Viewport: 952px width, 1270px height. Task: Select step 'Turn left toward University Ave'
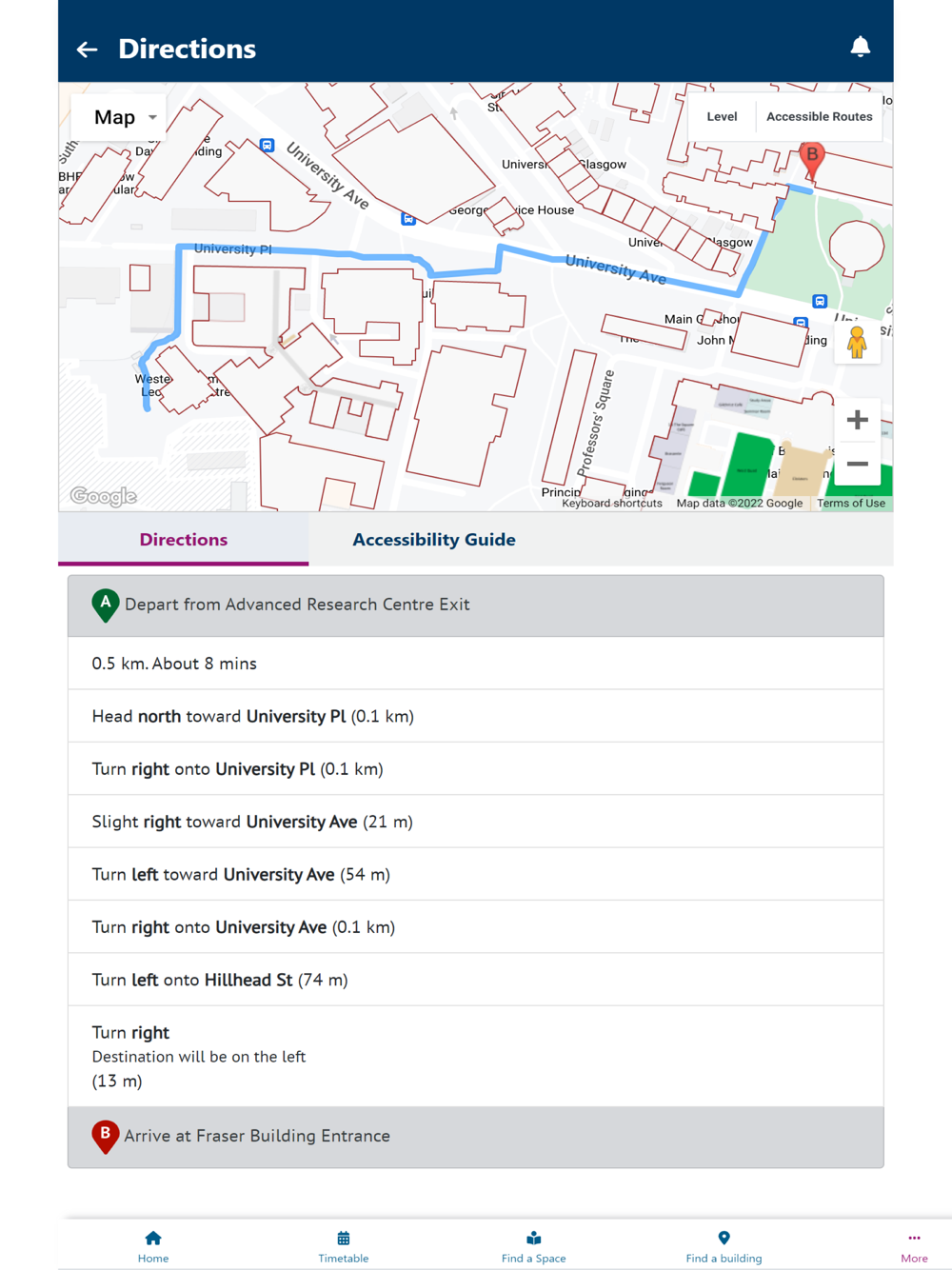click(476, 874)
